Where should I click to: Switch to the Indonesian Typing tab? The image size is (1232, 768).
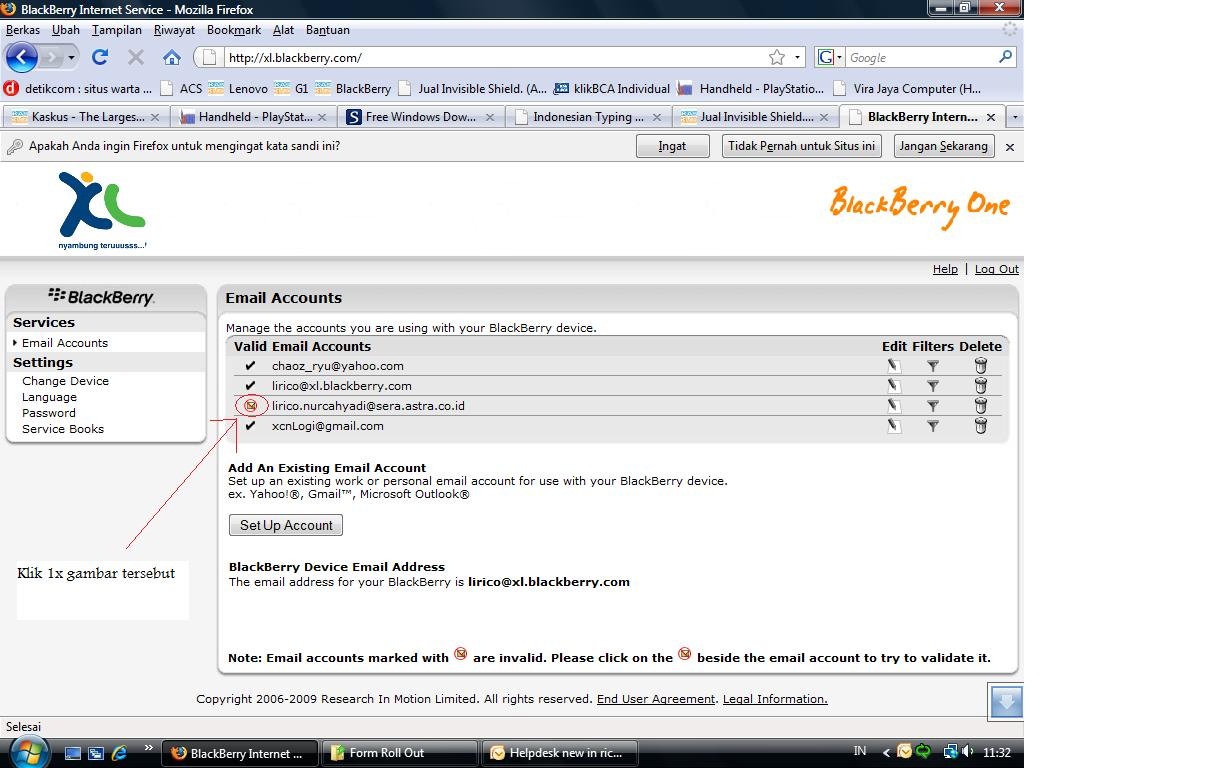tap(589, 117)
